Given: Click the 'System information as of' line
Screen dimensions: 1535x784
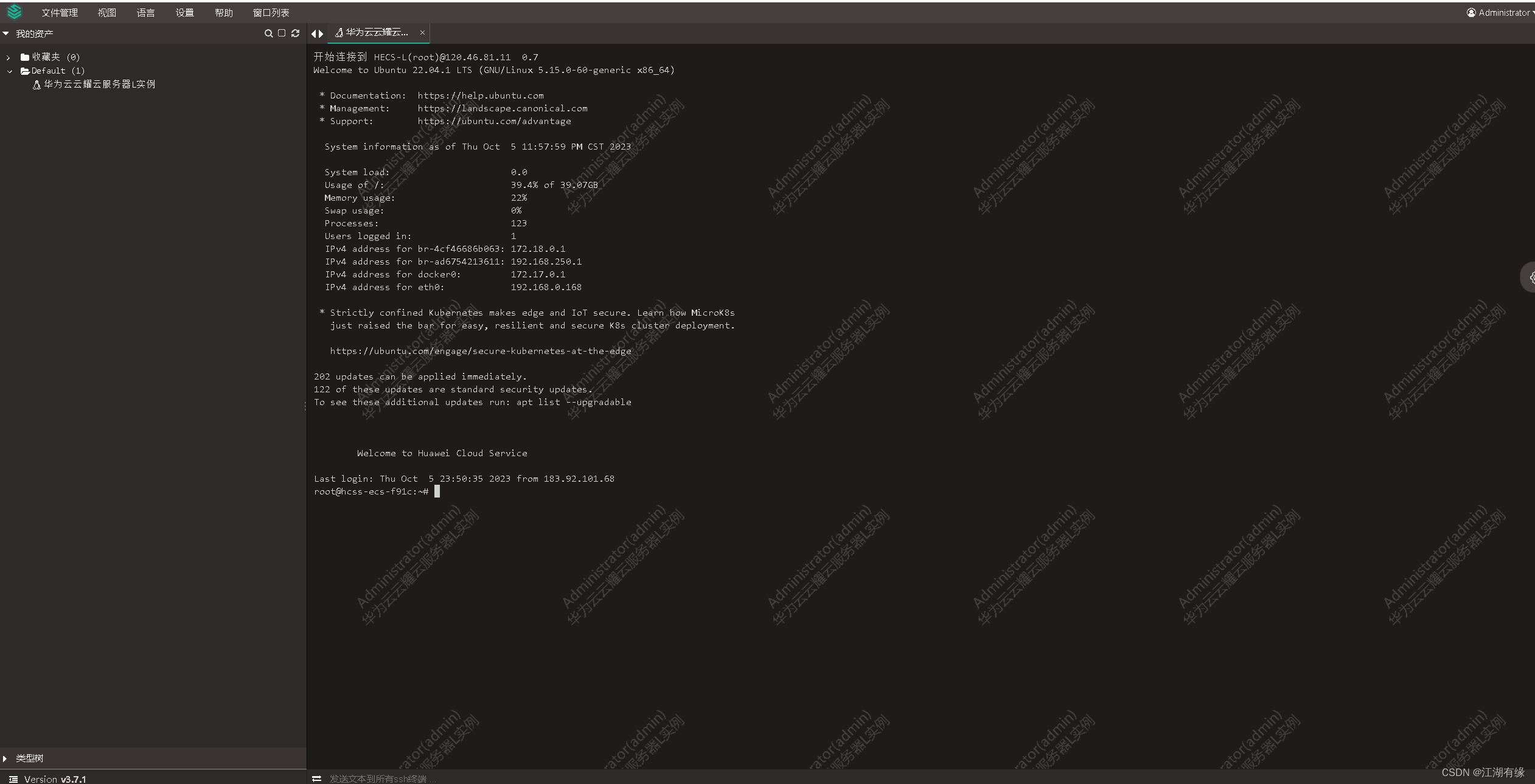Looking at the screenshot, I should (478, 147).
